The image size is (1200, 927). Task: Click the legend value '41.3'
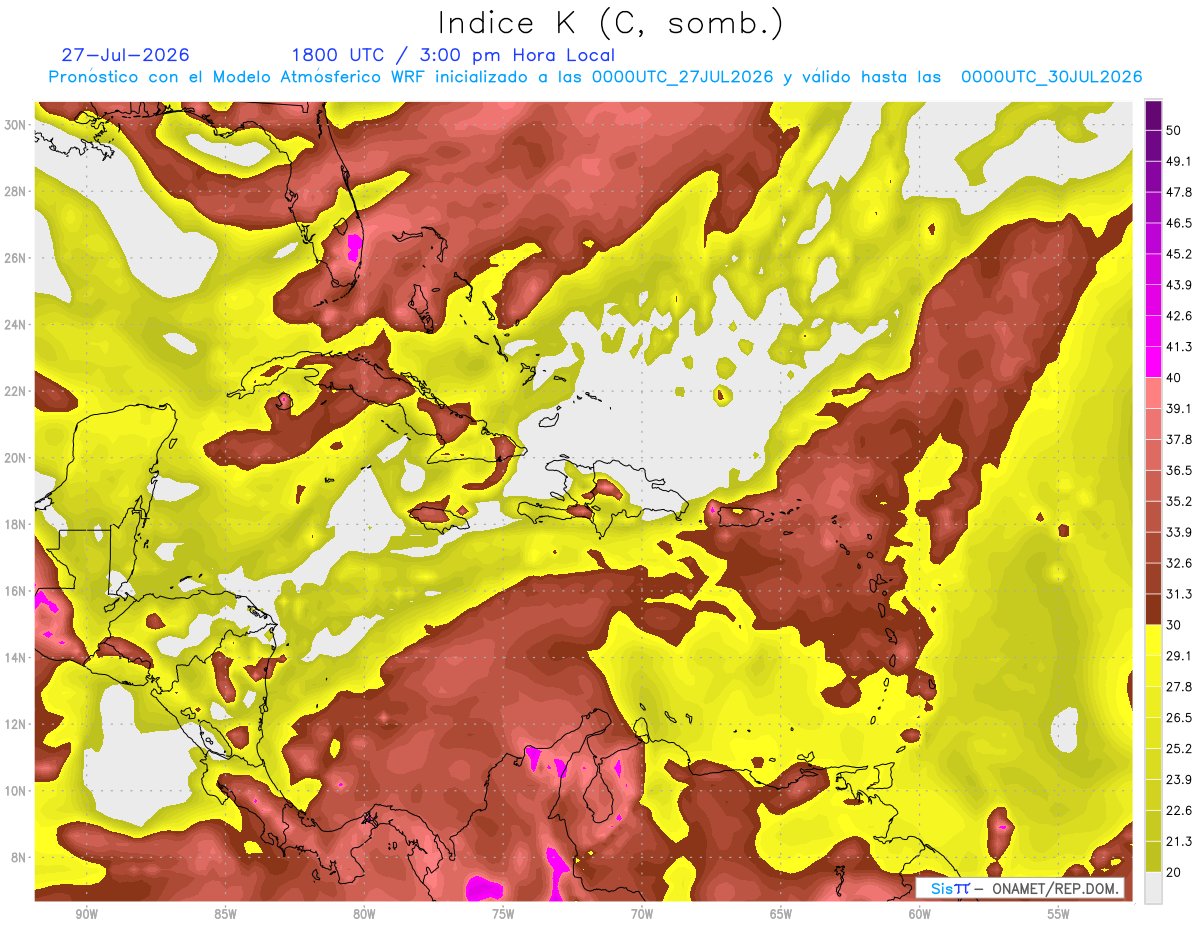coord(1179,347)
